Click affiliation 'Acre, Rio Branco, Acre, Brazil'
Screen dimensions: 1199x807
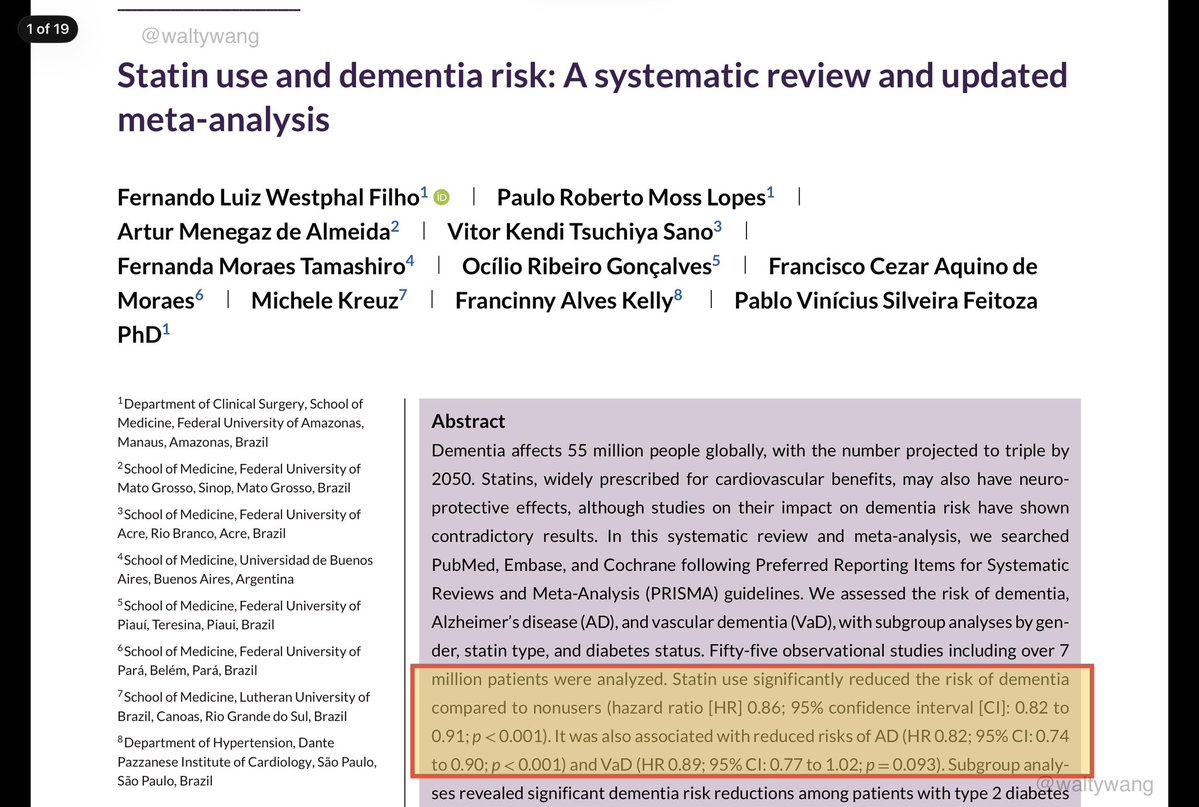201,534
